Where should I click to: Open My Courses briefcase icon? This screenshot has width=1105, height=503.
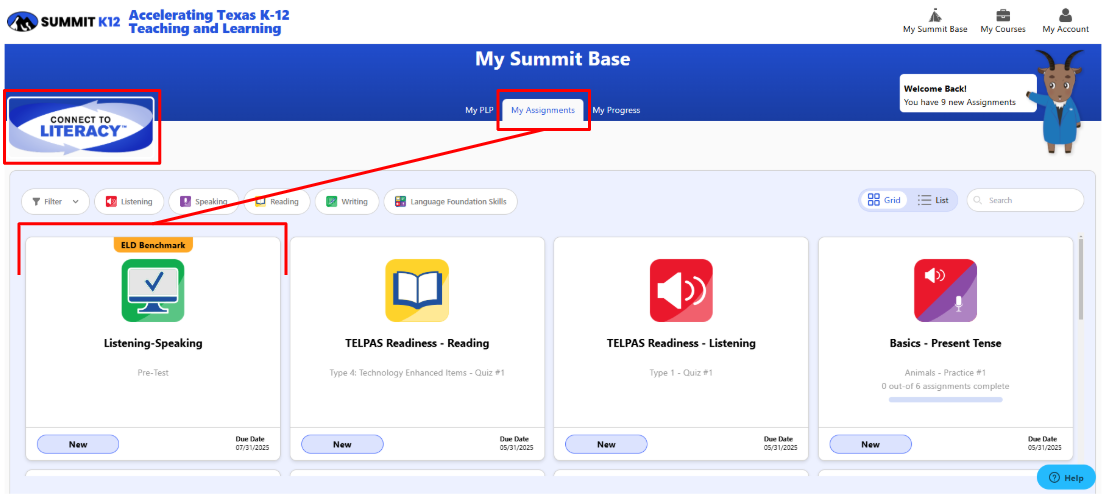coord(1003,15)
